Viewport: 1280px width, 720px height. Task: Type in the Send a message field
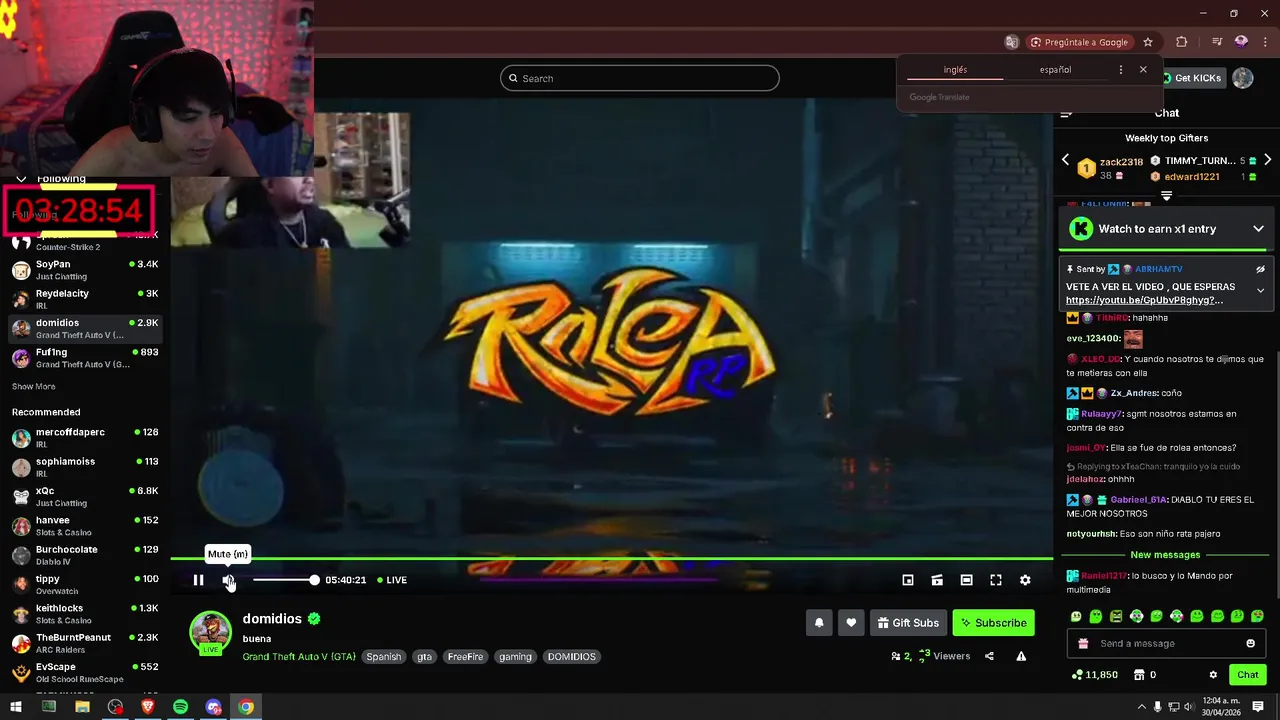1165,643
